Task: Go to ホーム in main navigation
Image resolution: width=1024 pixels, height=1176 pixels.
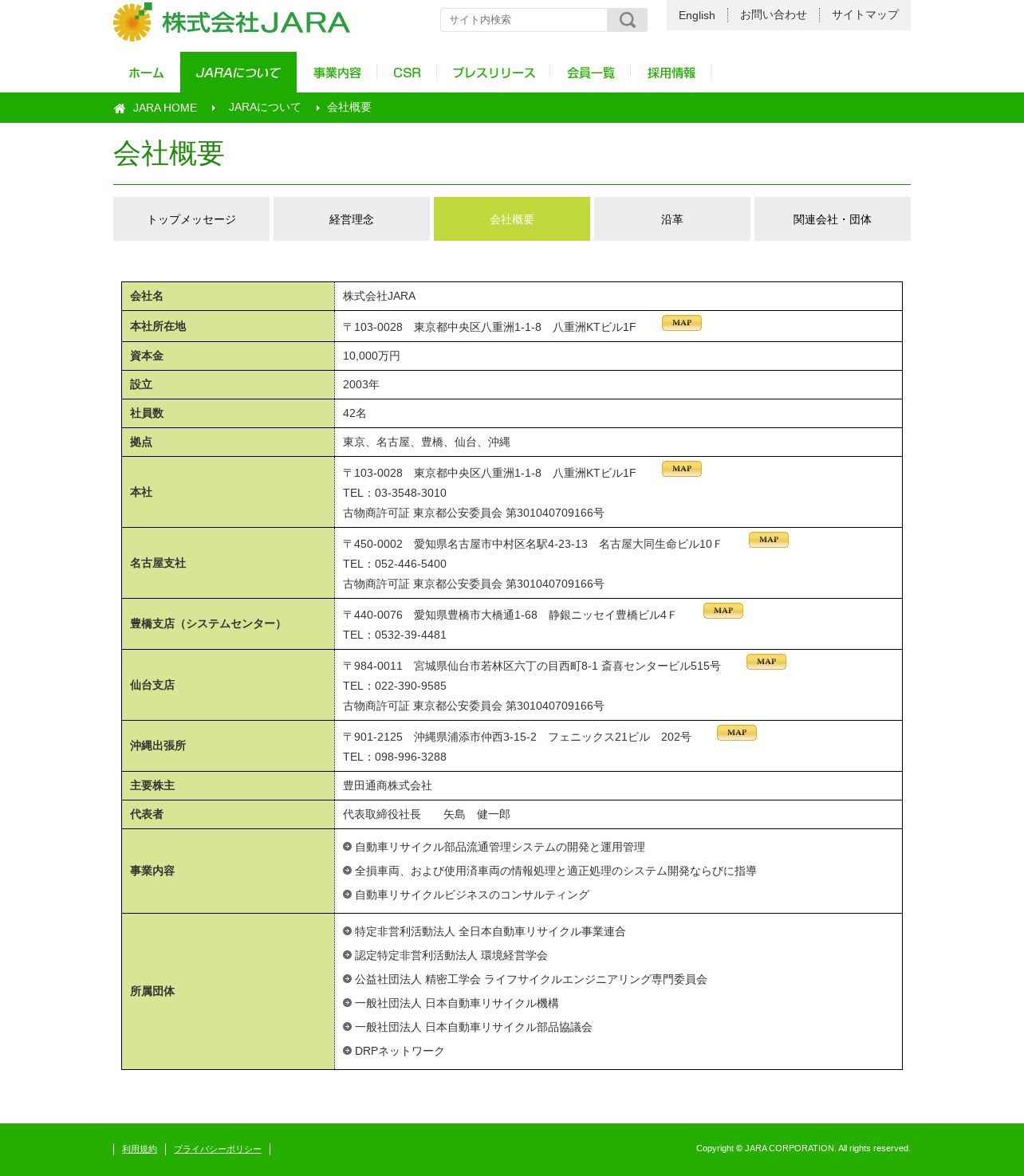Action: (x=146, y=73)
